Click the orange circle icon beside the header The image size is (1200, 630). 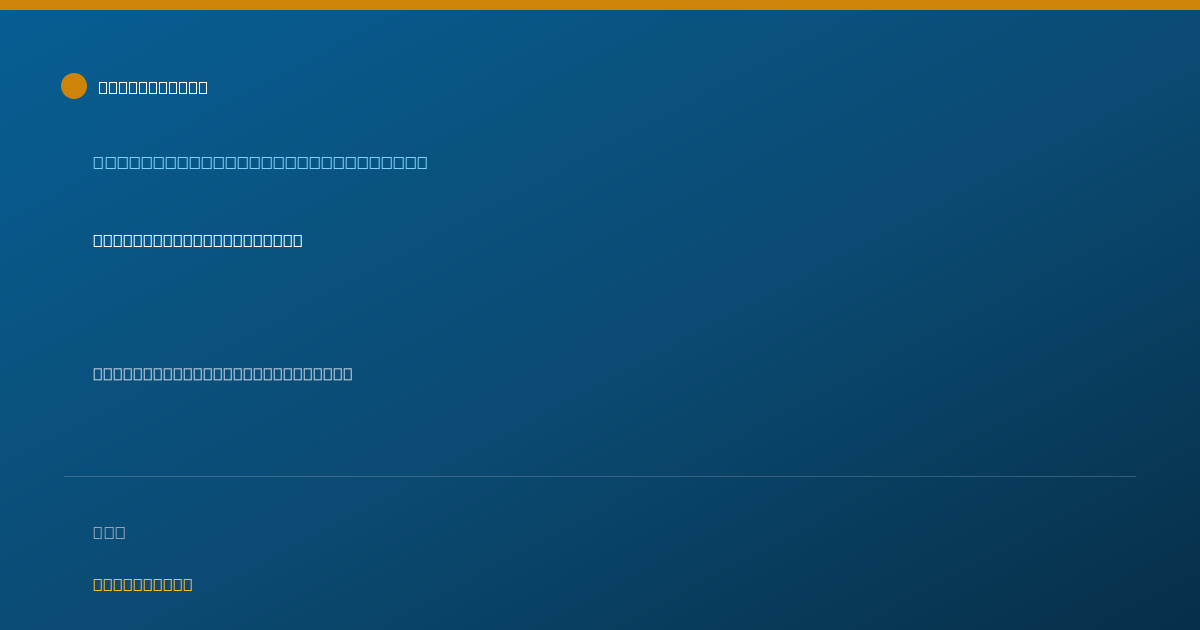pos(74,86)
